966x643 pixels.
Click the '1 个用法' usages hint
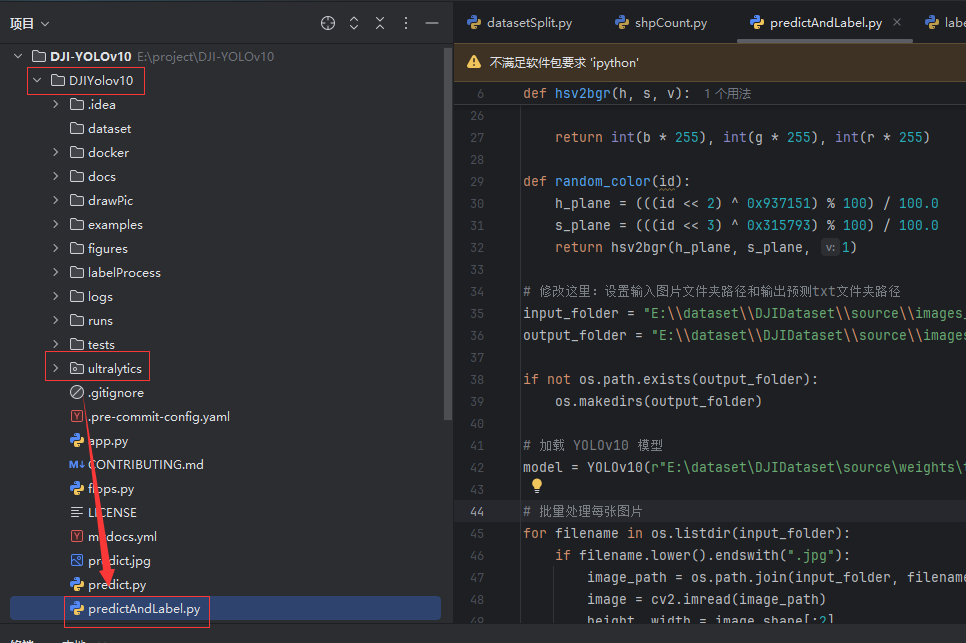pos(727,94)
